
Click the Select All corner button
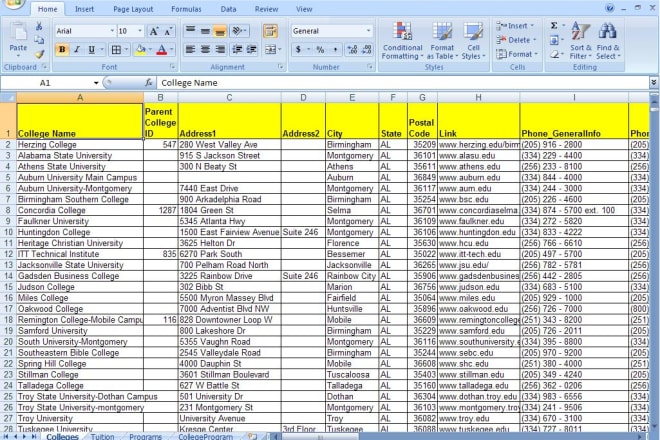[x=8, y=98]
